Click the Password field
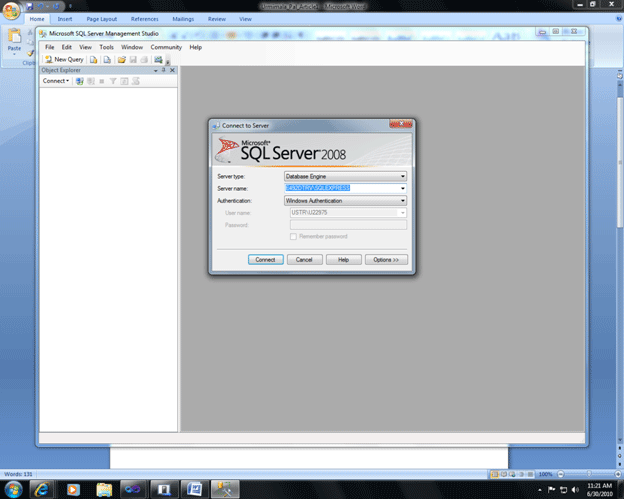Viewport: 624px width, 499px height. coord(348,225)
